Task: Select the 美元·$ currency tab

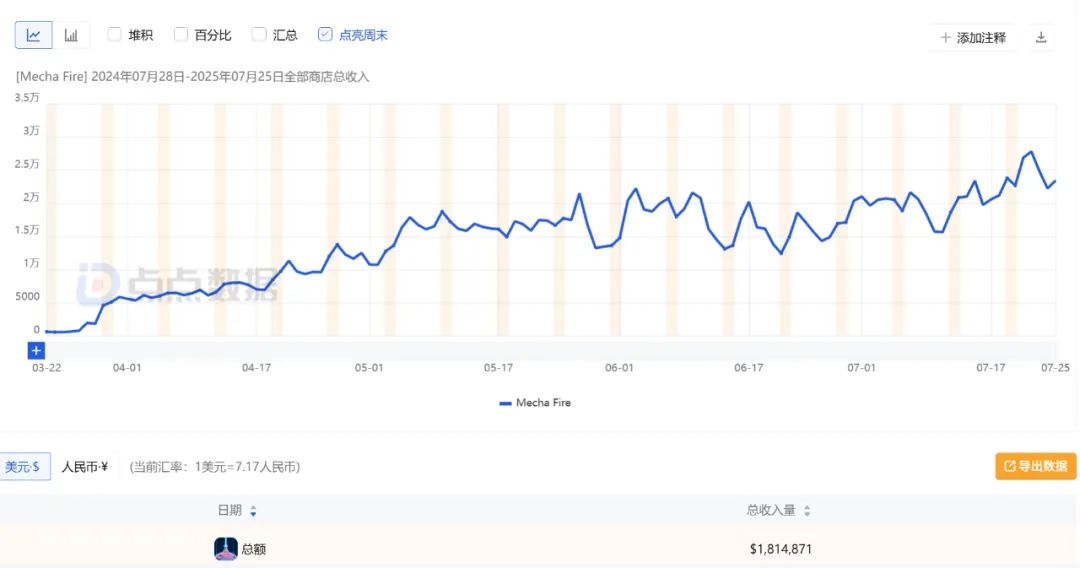Action: pyautogui.click(x=23, y=467)
